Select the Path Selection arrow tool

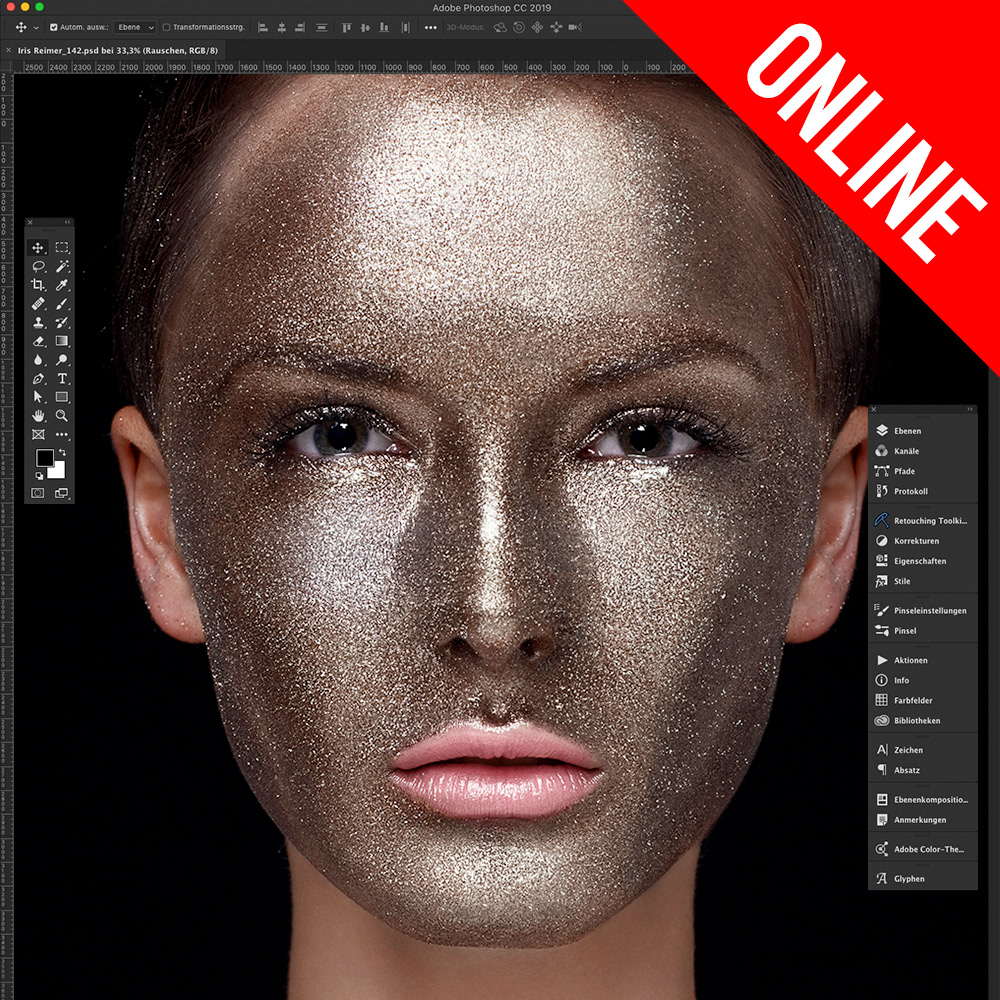coord(38,397)
